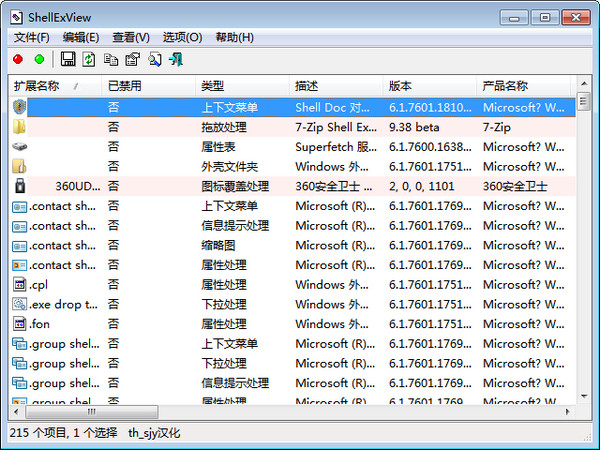
Task: Click the .exe drop target row icon
Action: coord(20,304)
